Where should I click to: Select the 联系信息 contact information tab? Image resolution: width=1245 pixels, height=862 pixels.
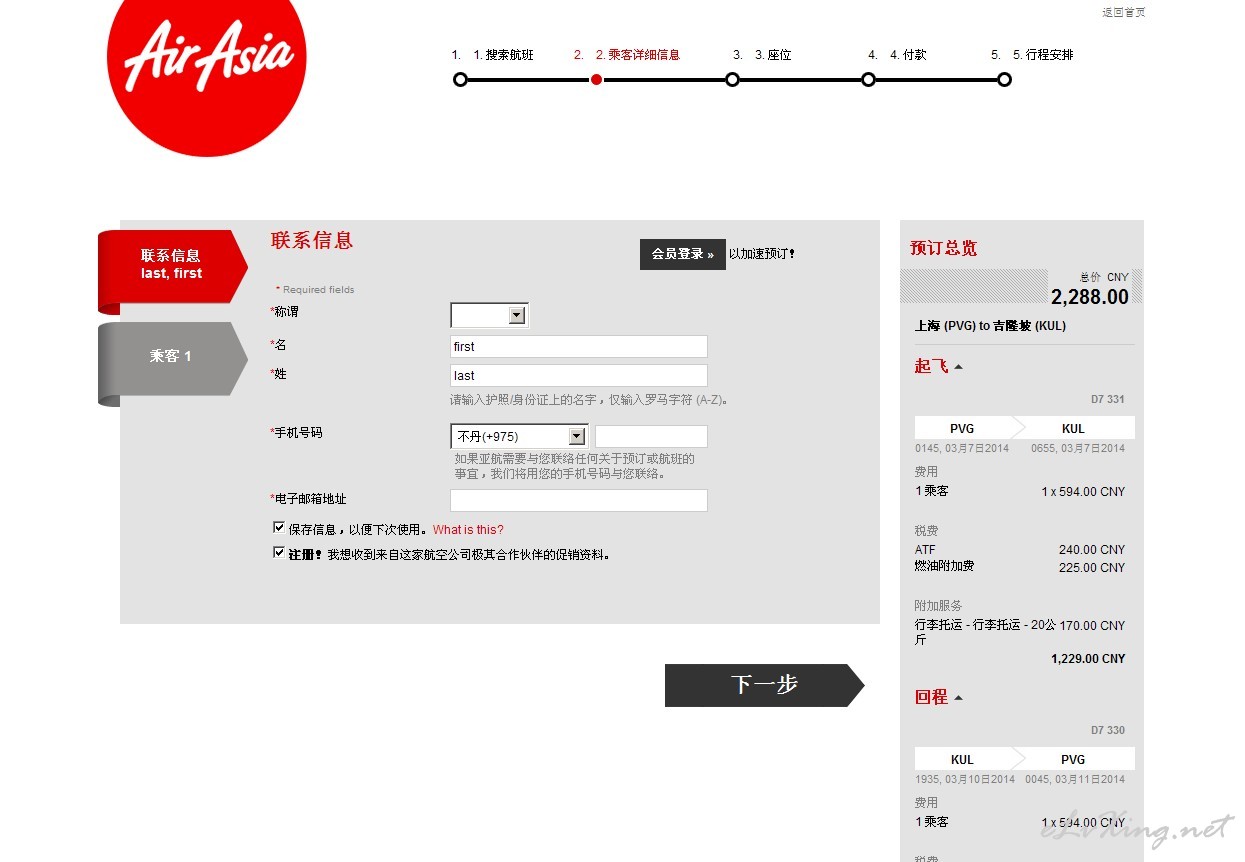coord(172,264)
